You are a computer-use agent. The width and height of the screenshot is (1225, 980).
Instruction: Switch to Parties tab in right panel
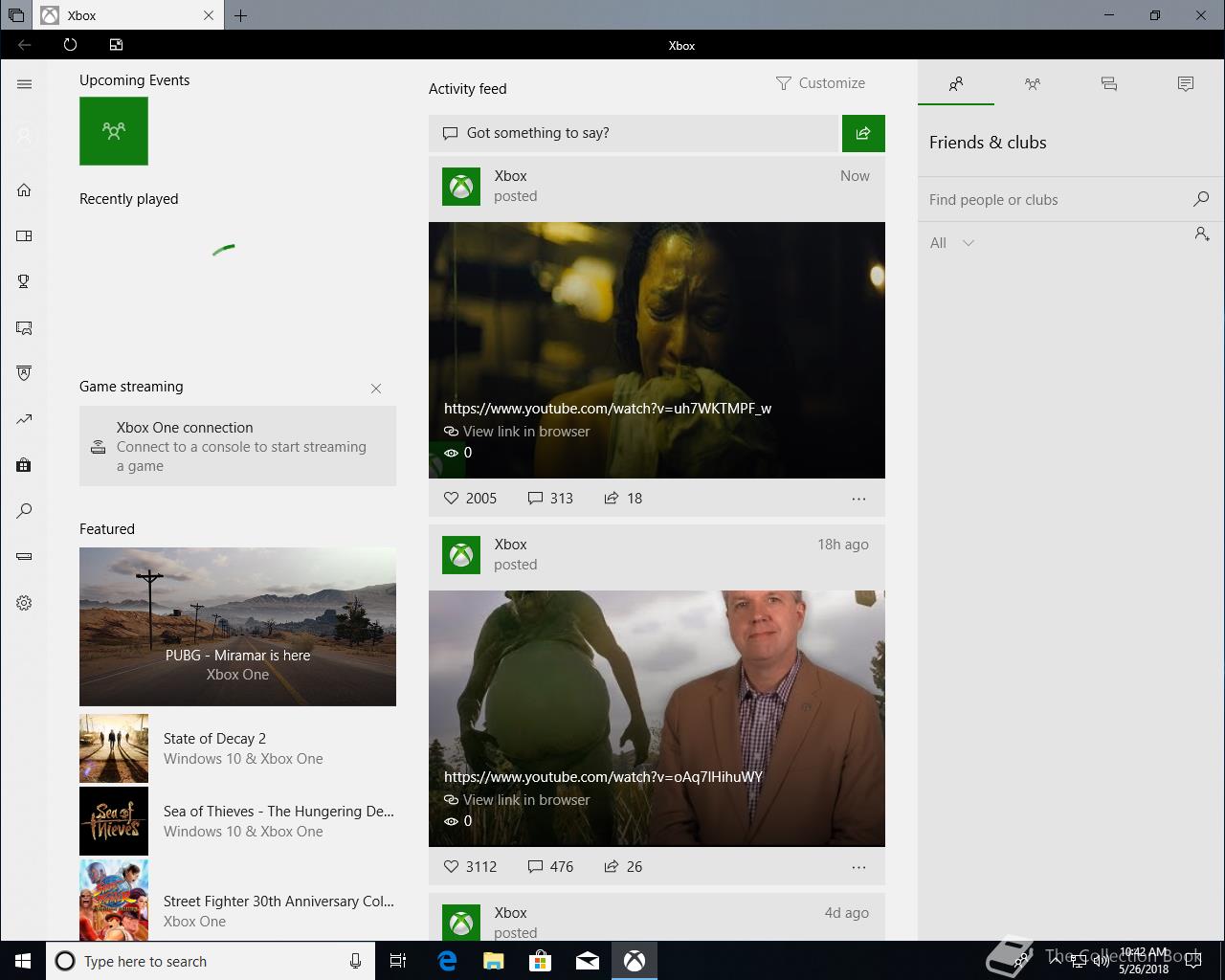1033,83
